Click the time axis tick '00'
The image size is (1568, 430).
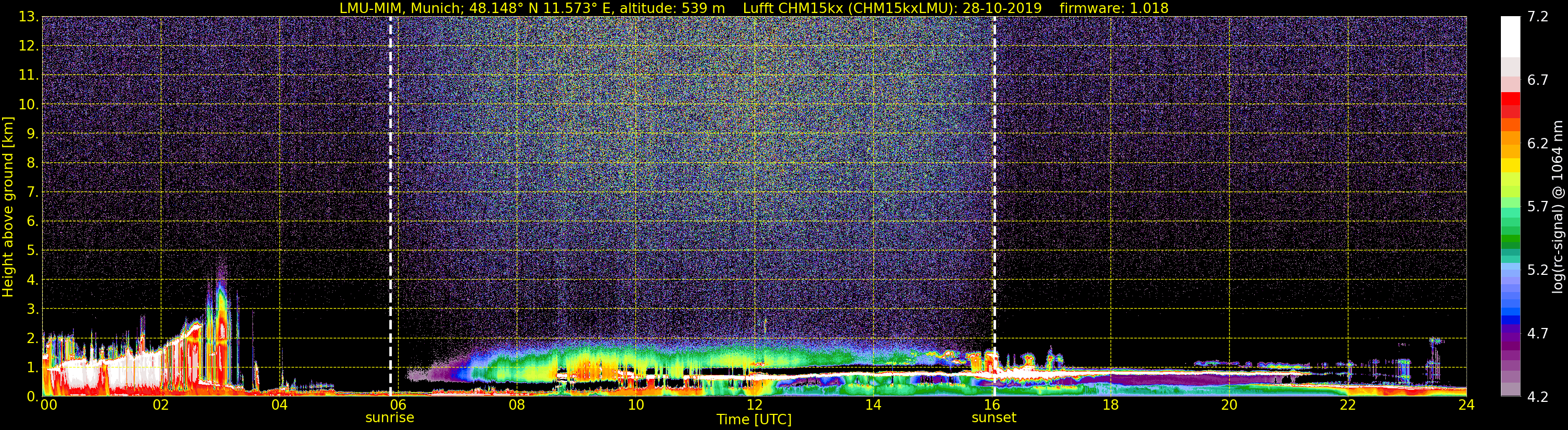tap(49, 405)
